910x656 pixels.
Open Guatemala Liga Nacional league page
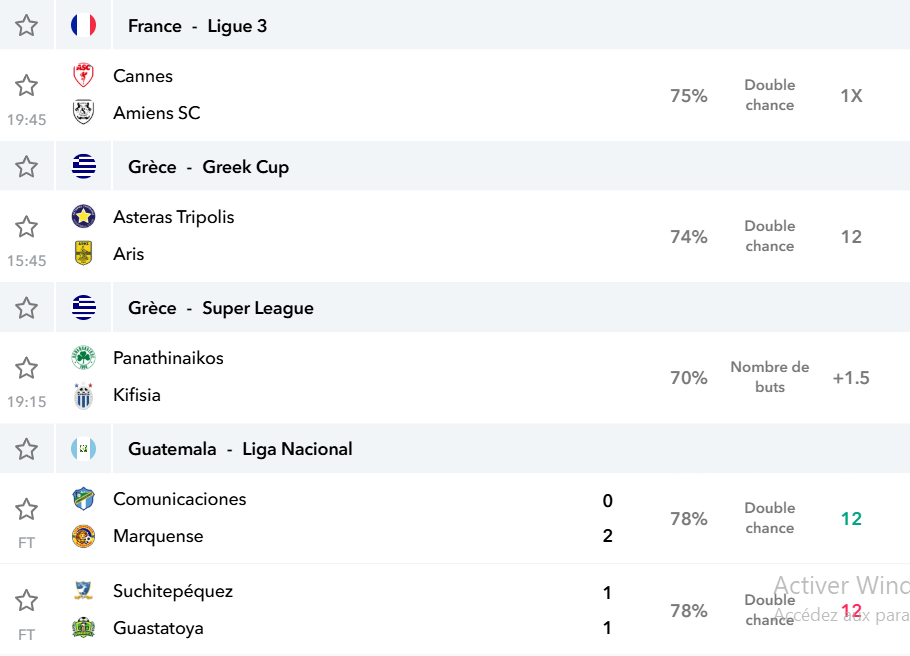click(x=240, y=449)
